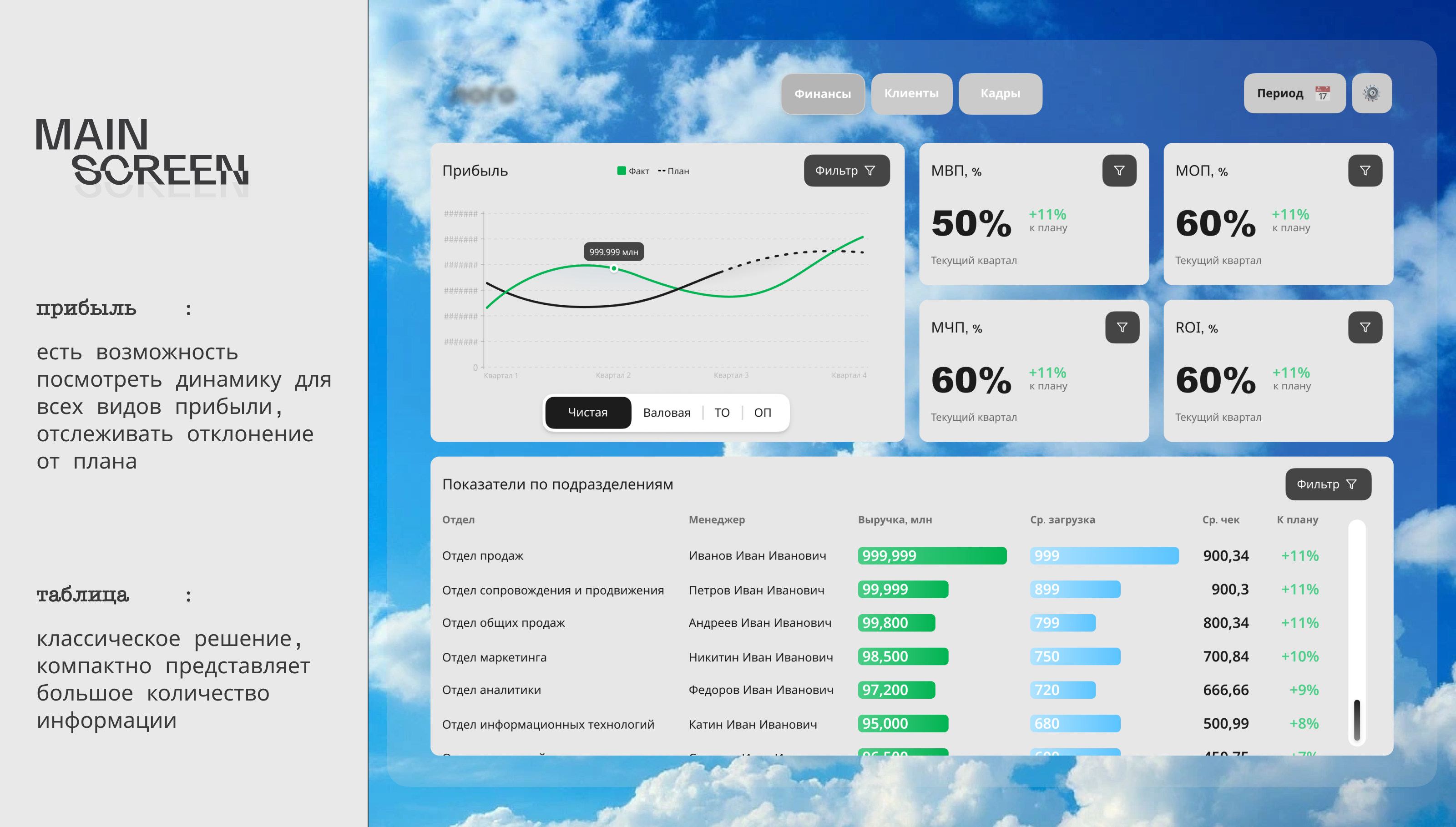Select the ТО profit option
Image resolution: width=1456 pixels, height=827 pixels.
722,413
